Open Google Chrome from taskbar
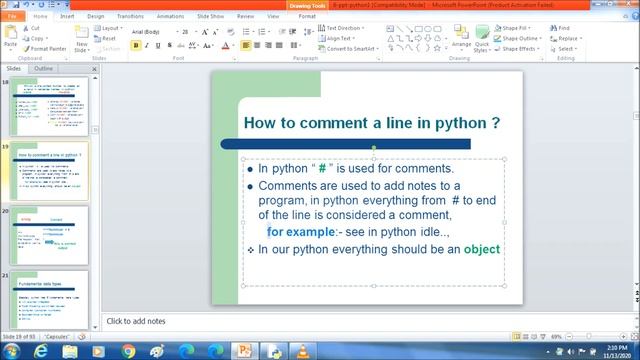The width and height of the screenshot is (640, 360). 128,351
